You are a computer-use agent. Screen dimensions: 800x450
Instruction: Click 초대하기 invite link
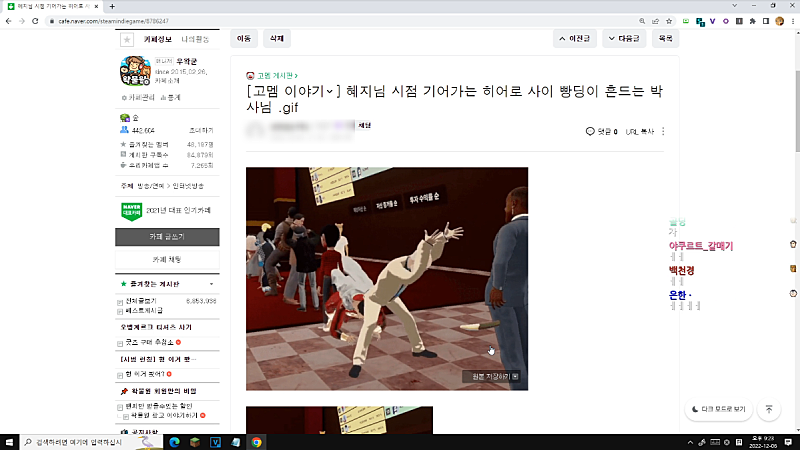click(x=201, y=131)
